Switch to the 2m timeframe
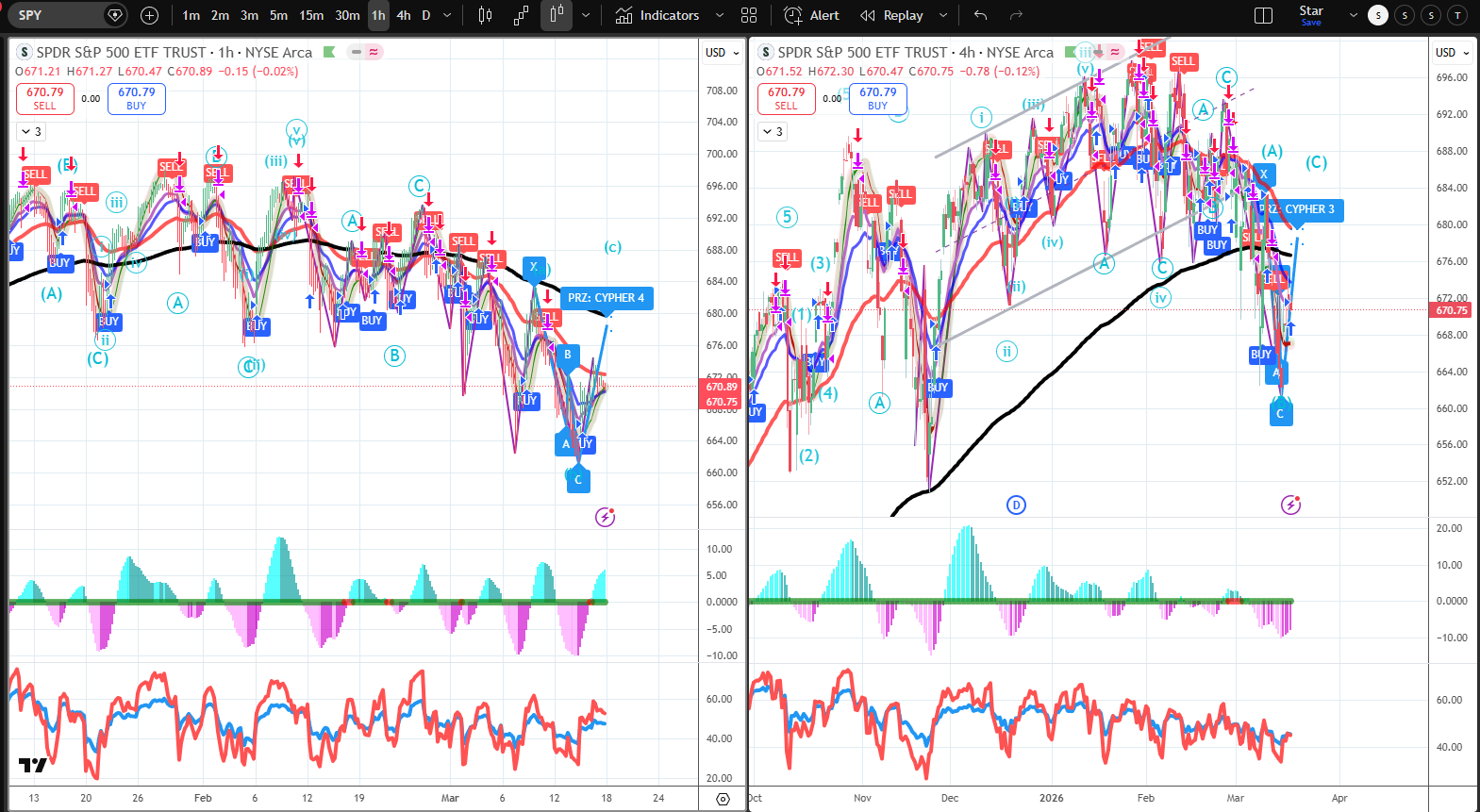The height and width of the screenshot is (812, 1480). tap(220, 15)
